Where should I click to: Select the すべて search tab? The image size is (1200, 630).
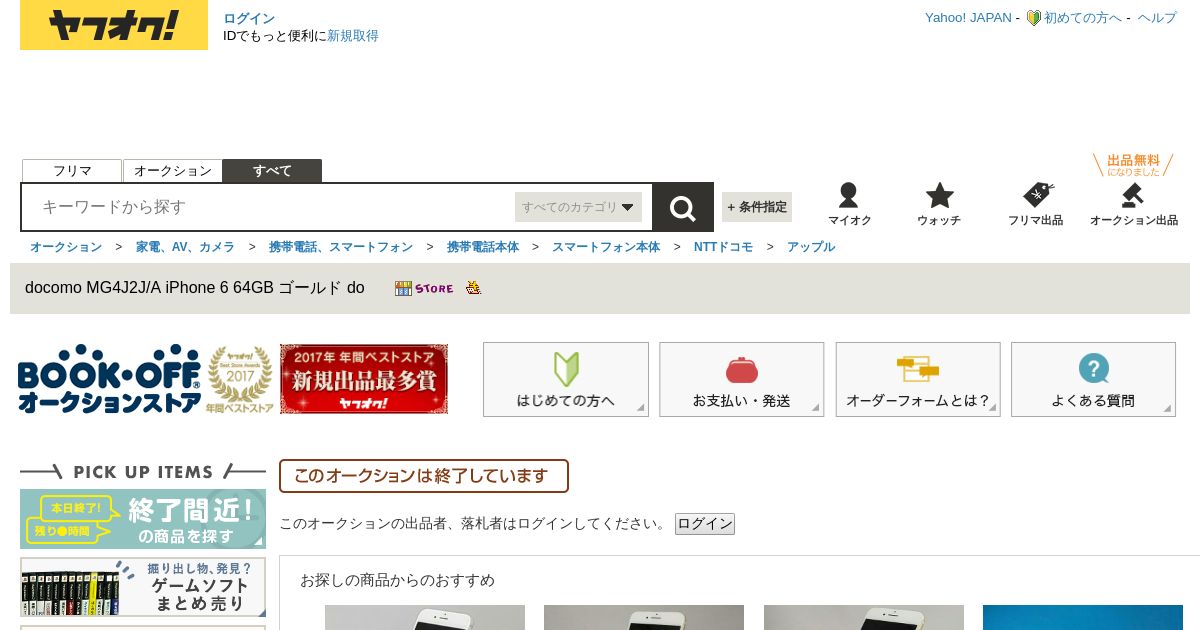click(x=272, y=171)
